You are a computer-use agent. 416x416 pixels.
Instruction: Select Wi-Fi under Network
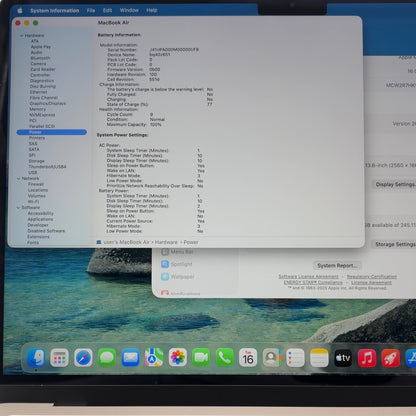point(33,202)
